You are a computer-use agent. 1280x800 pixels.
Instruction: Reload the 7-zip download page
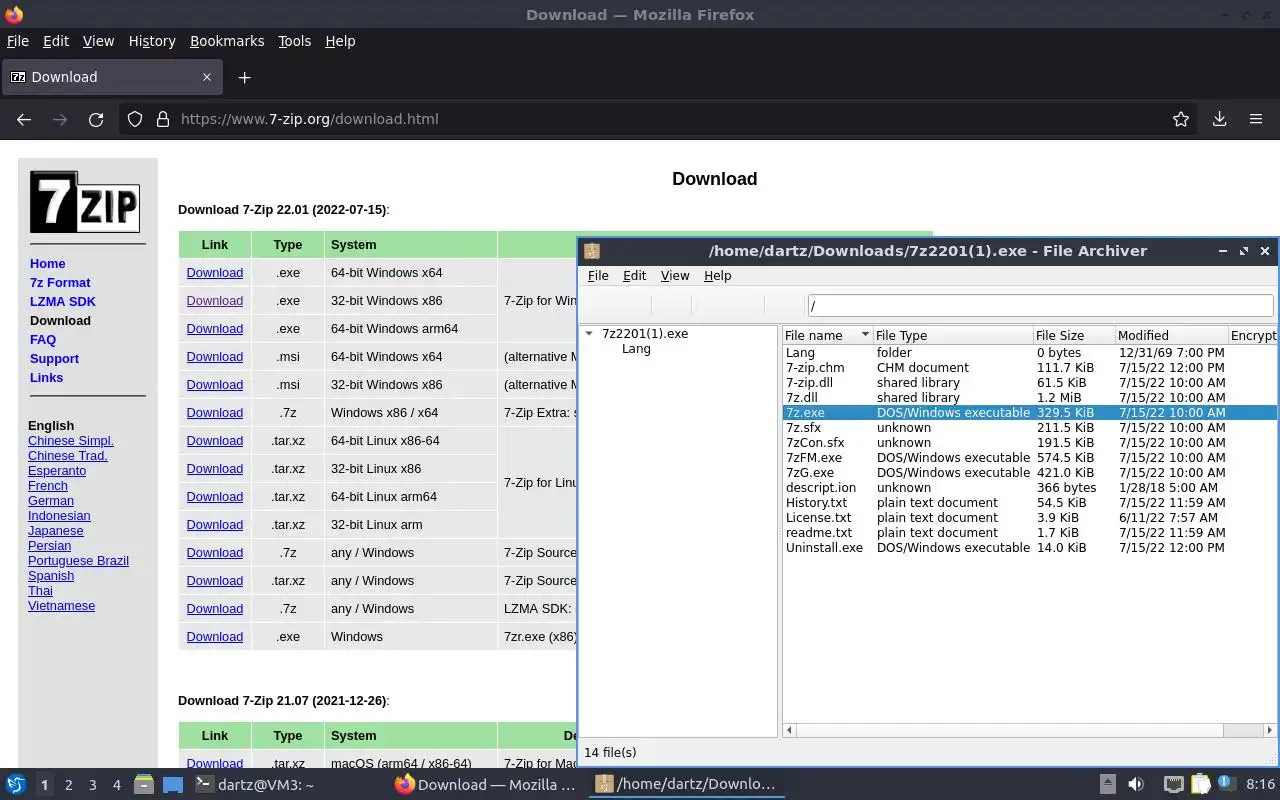(x=96, y=119)
